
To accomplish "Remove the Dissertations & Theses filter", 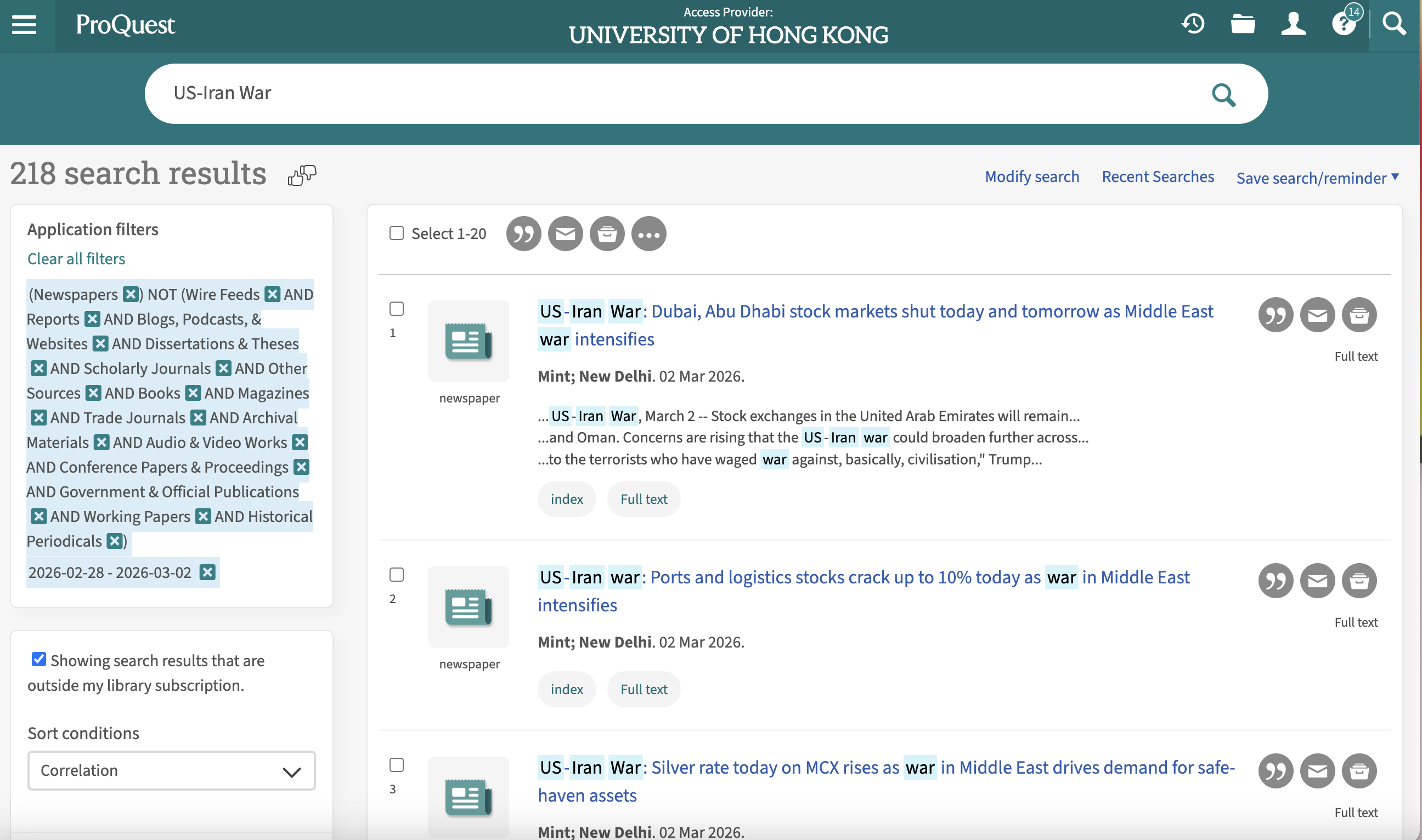I will coord(38,368).
